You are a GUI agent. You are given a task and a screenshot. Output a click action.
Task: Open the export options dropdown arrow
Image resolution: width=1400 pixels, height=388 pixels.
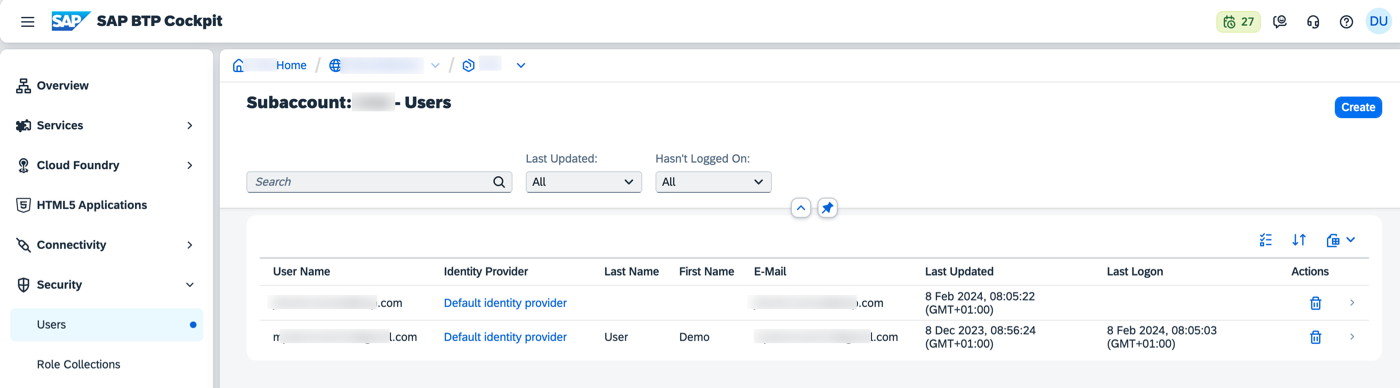(x=1351, y=240)
